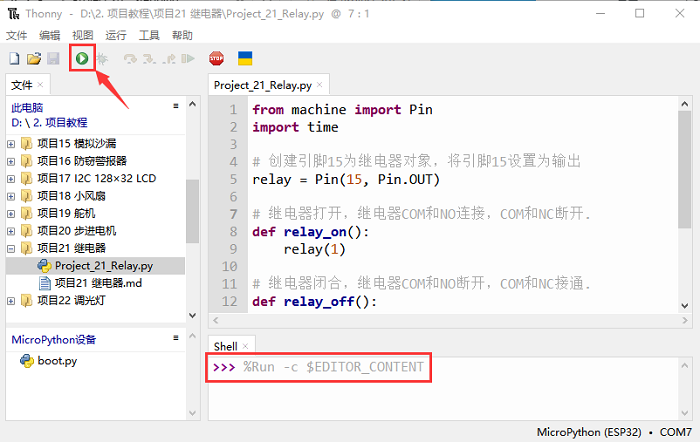Open the MicroPython设备 panel menu icon
700x442 pixels.
[x=175, y=338]
